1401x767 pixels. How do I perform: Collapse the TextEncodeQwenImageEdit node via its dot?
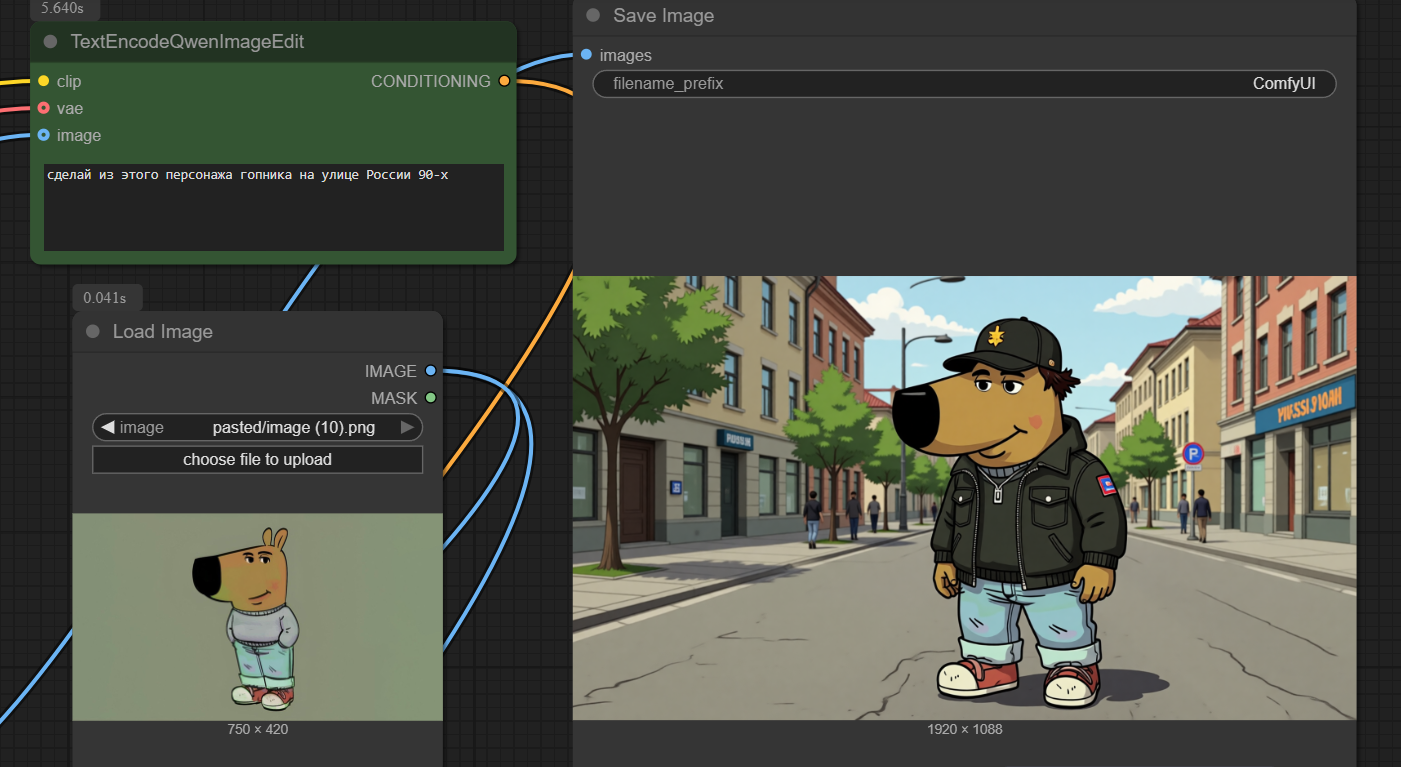(x=51, y=42)
